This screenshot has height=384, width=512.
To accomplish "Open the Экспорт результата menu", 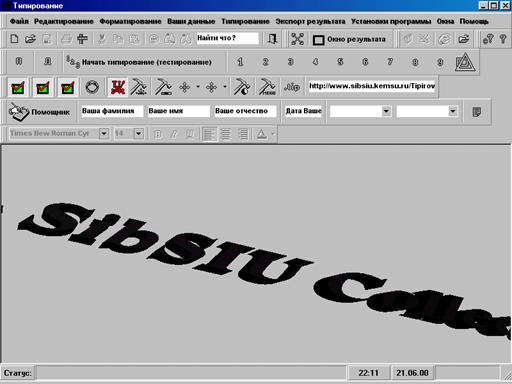I will point(310,21).
